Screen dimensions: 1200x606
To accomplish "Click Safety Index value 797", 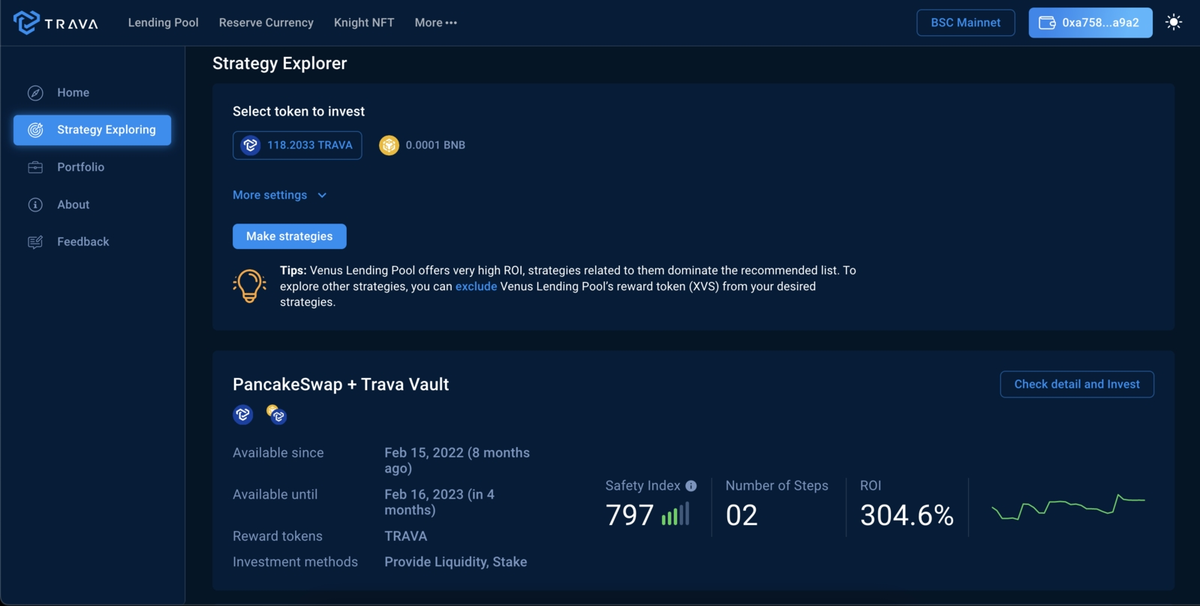I will coord(630,516).
